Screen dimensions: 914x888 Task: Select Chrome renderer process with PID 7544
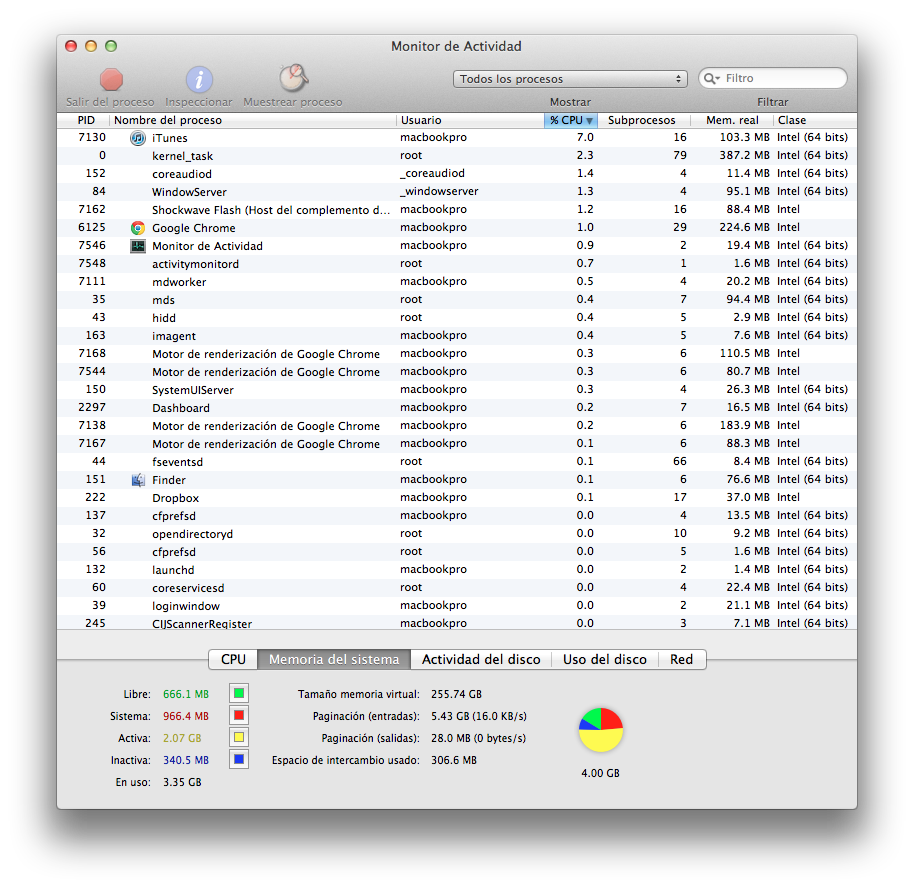point(457,371)
